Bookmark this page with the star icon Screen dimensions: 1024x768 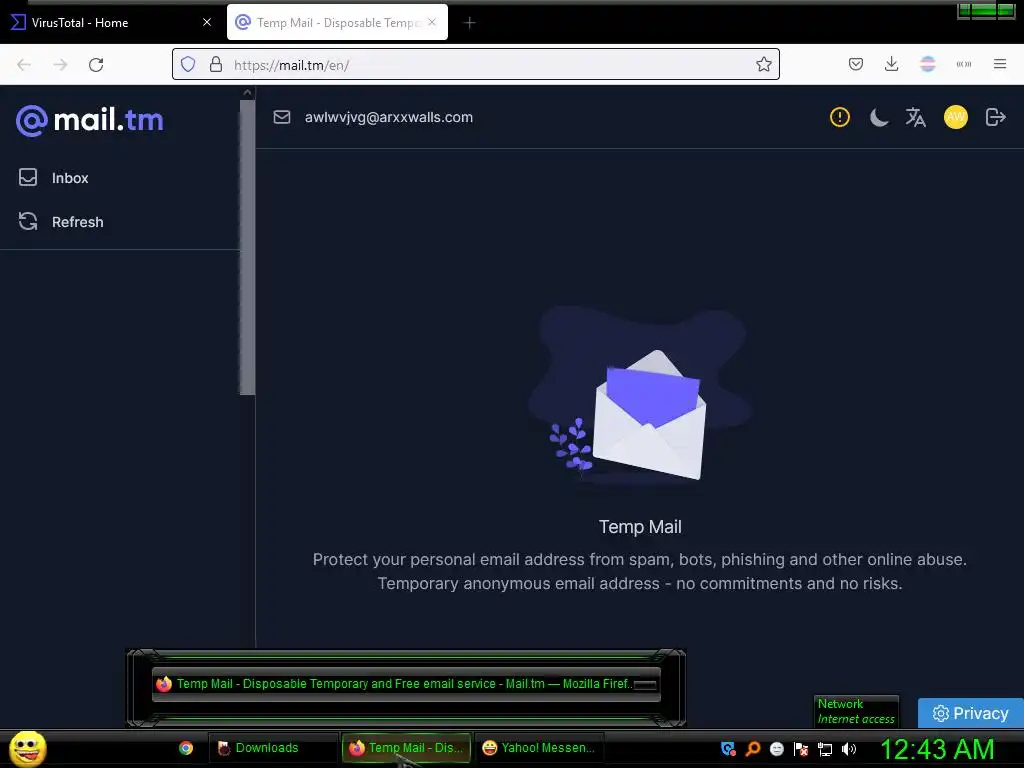763,64
